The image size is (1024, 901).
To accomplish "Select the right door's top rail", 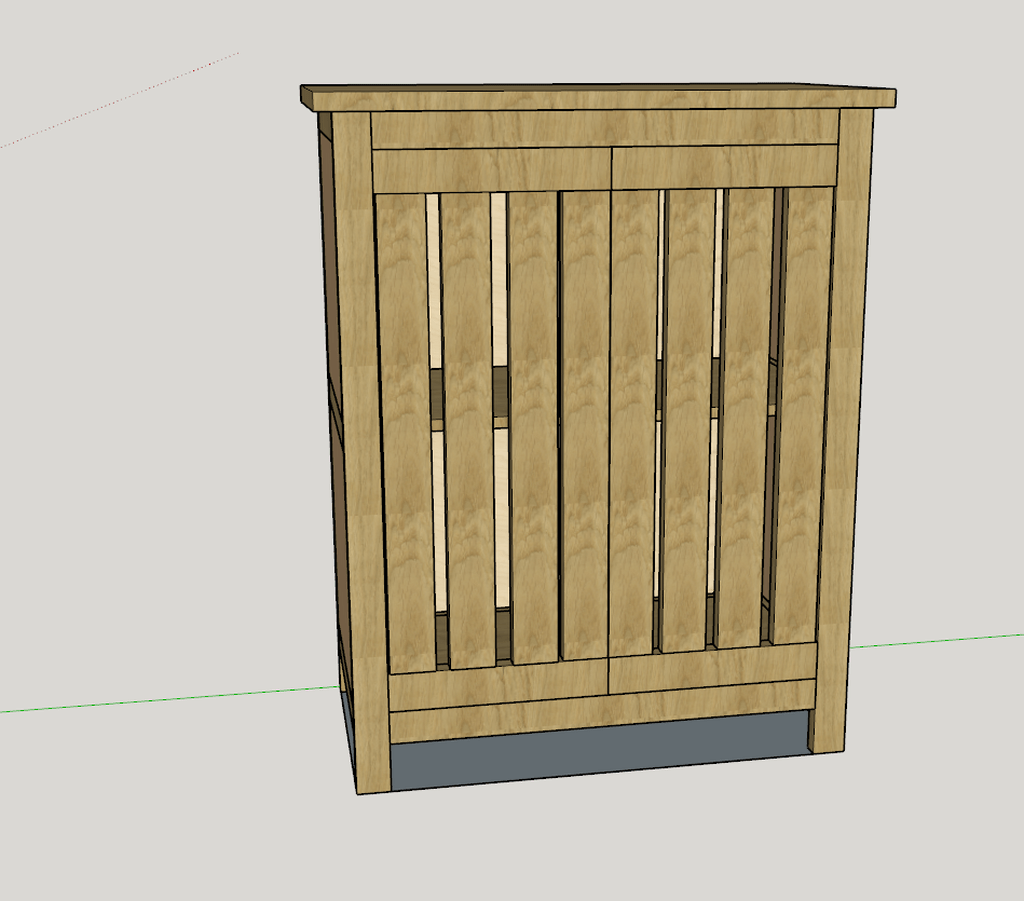I will click(x=724, y=166).
